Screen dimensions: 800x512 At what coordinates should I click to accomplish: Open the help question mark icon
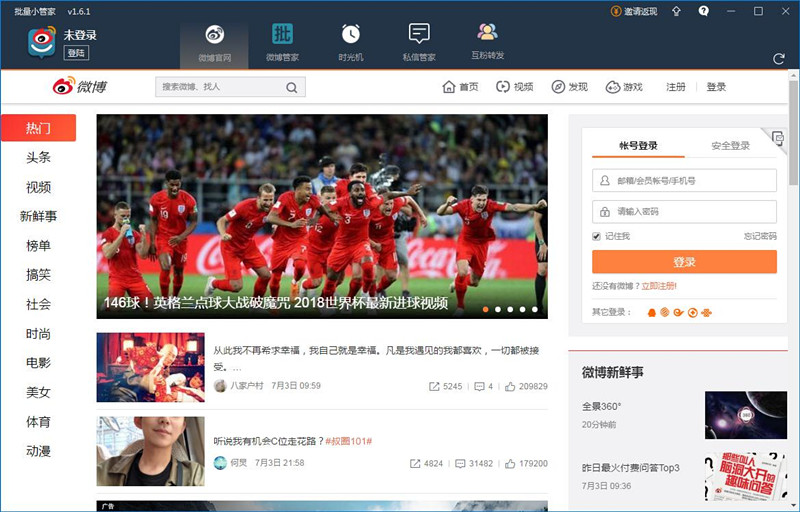click(x=704, y=11)
